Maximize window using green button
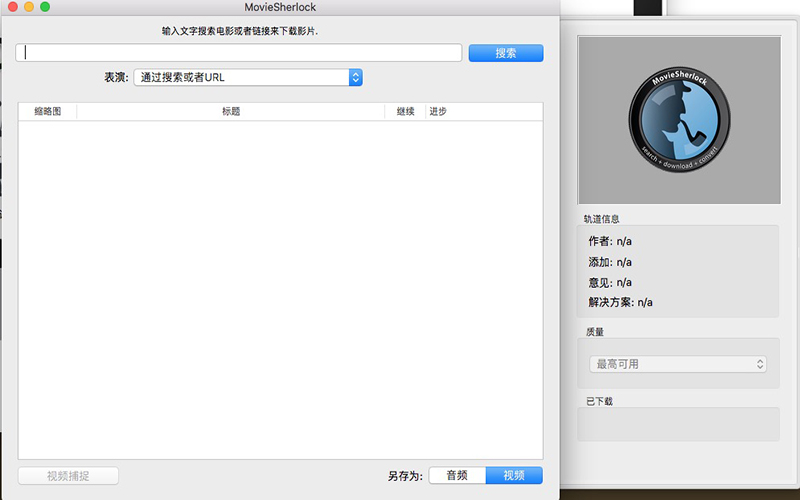Screen dimensions: 800x500 [45, 7]
